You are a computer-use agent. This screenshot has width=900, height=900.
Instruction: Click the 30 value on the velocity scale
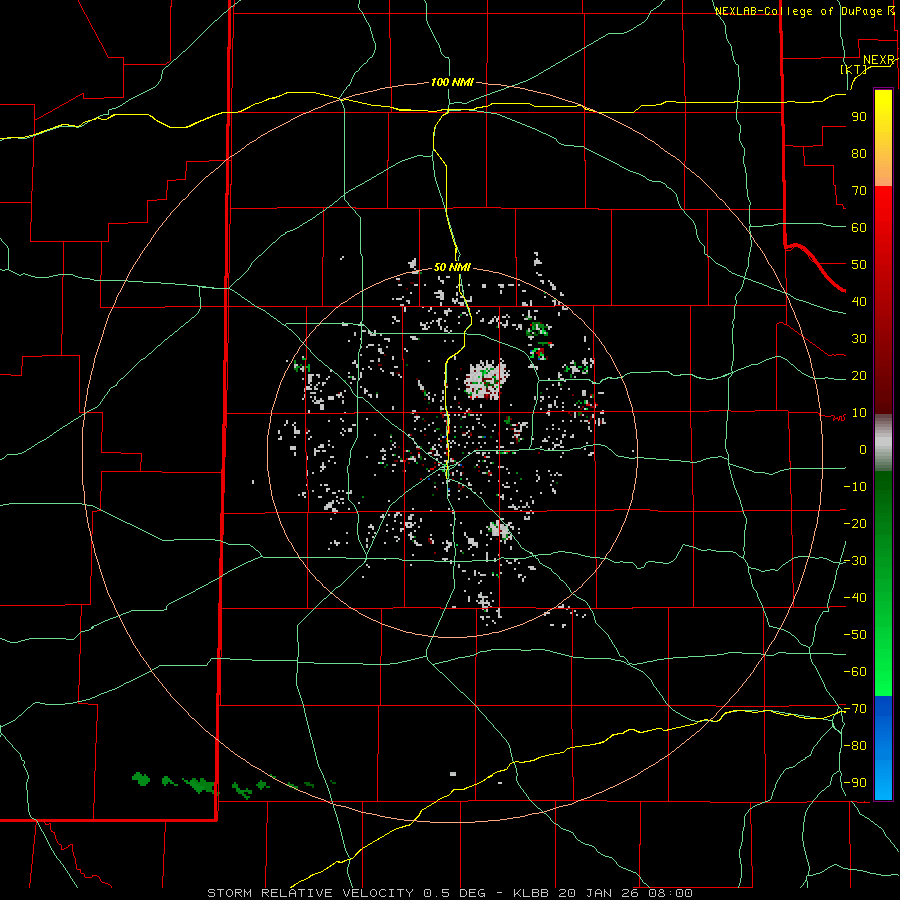(x=859, y=339)
